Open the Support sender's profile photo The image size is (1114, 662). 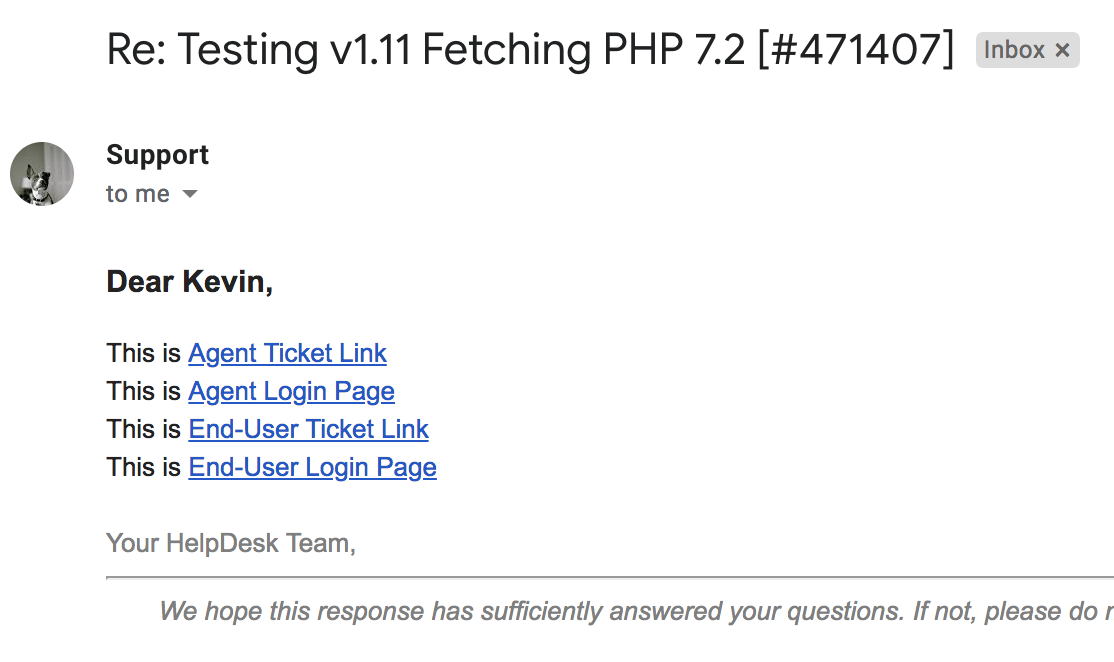pos(42,174)
